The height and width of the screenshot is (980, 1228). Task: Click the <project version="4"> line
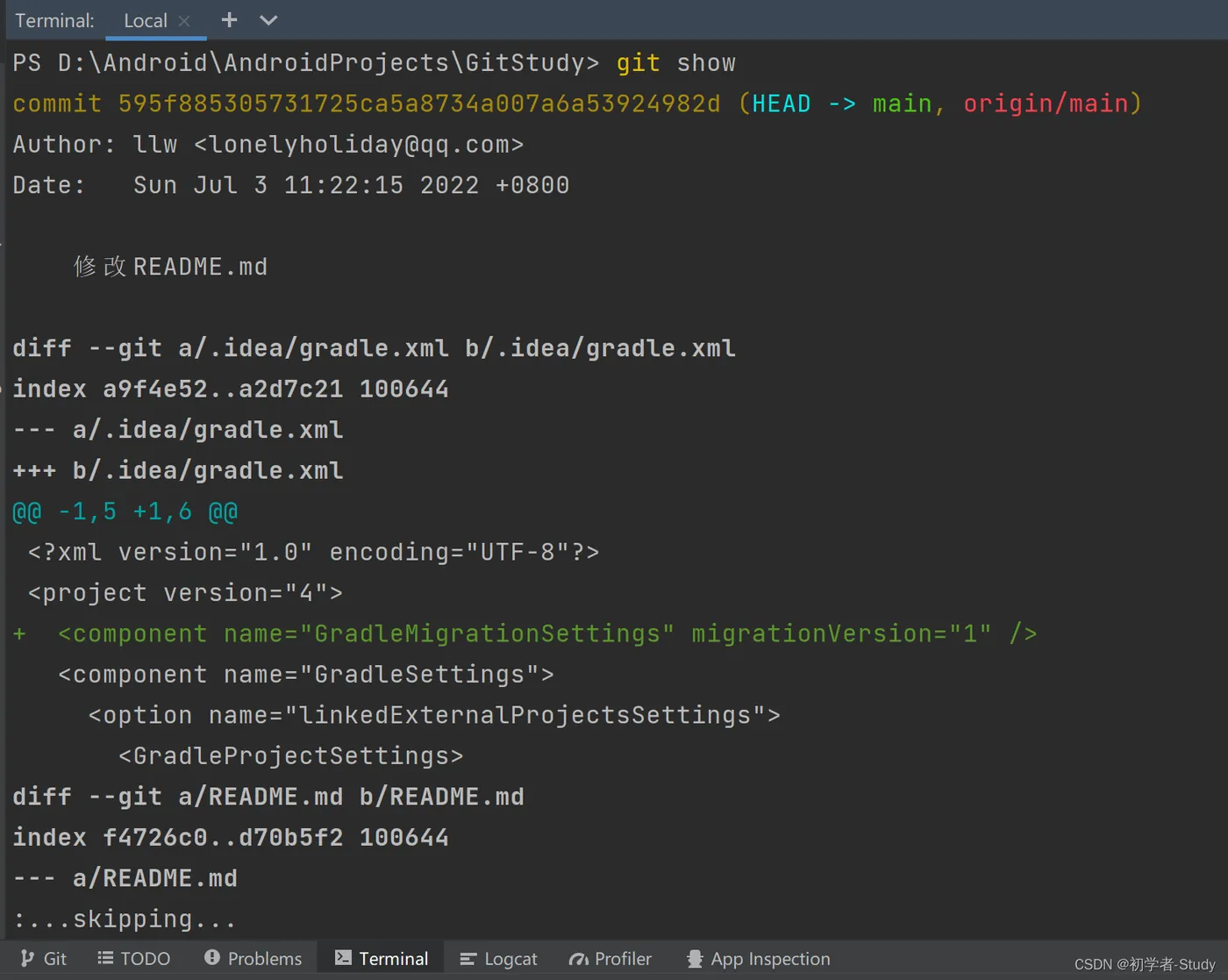185,593
